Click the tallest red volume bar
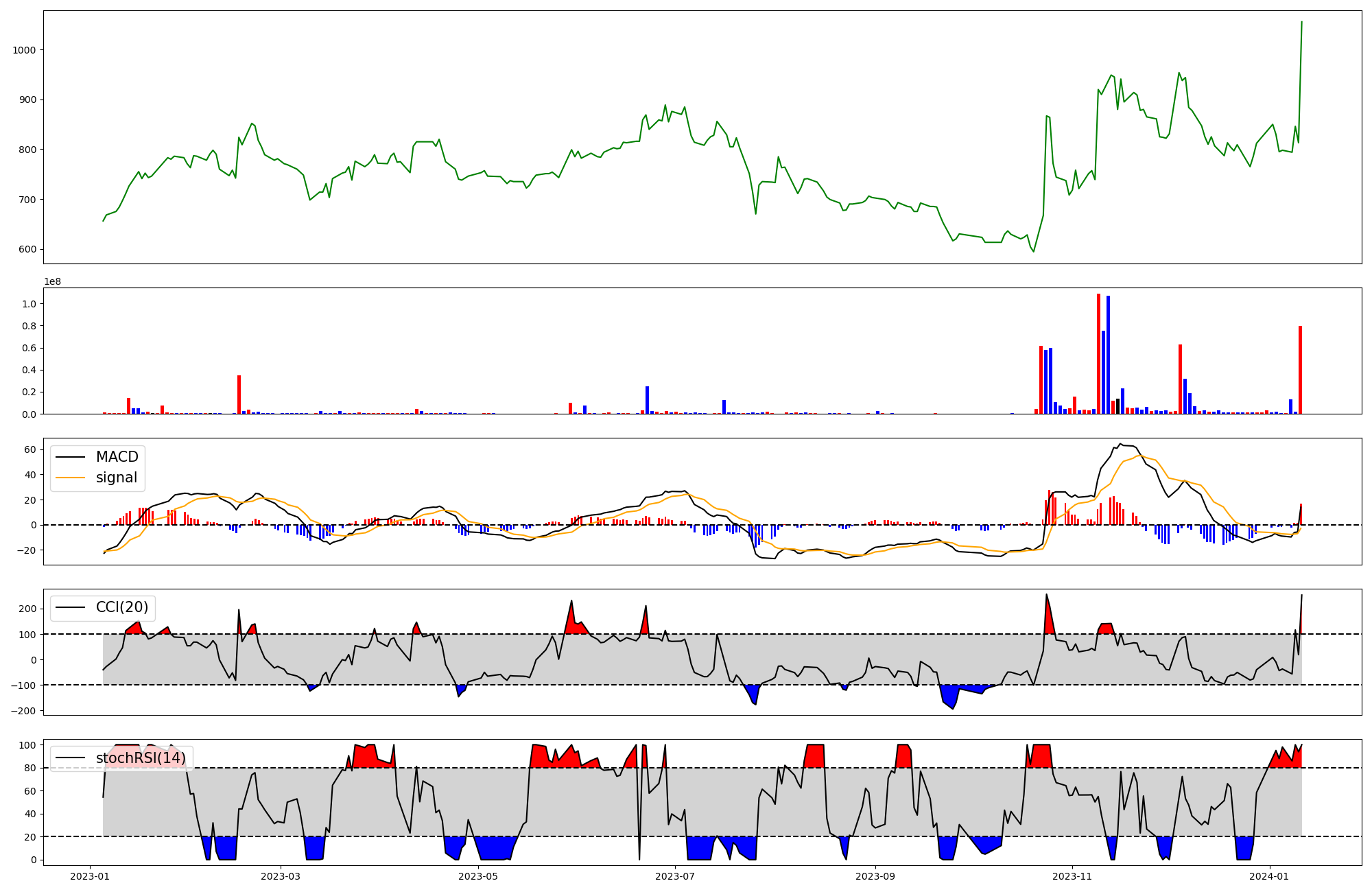This screenshot has width=1372, height=892. tap(1098, 353)
